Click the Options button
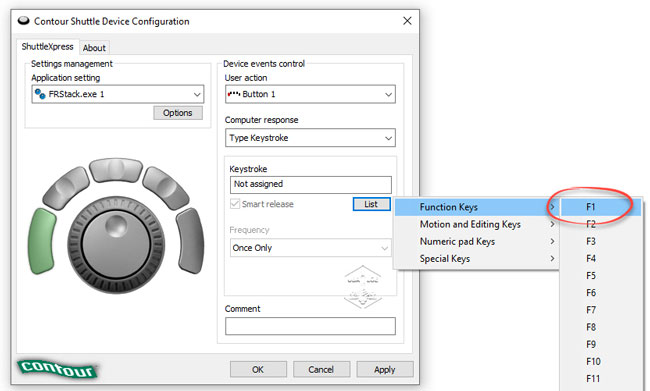The height and width of the screenshot is (391, 650). tap(178, 113)
